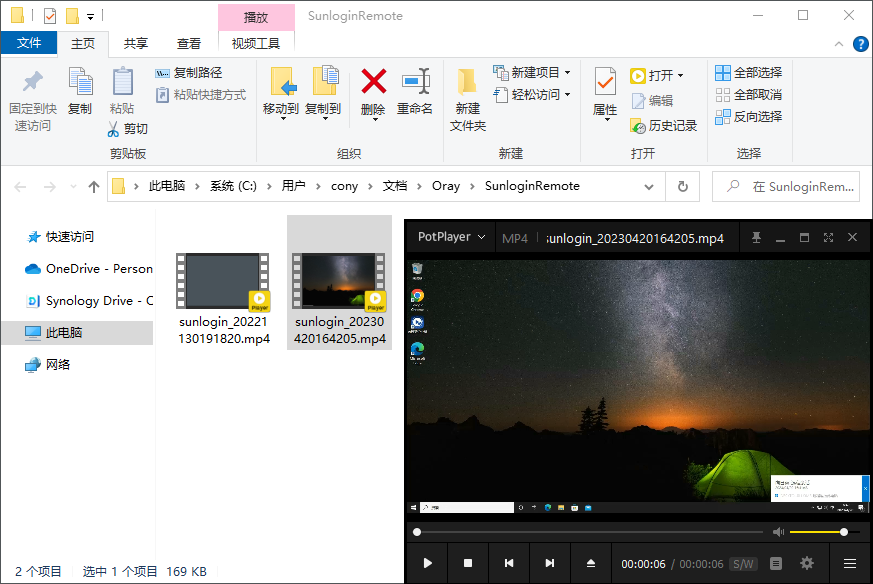Select sunlogin_20230420164205.mp4 thumbnail
Screen dimensions: 873x584
(x=339, y=283)
